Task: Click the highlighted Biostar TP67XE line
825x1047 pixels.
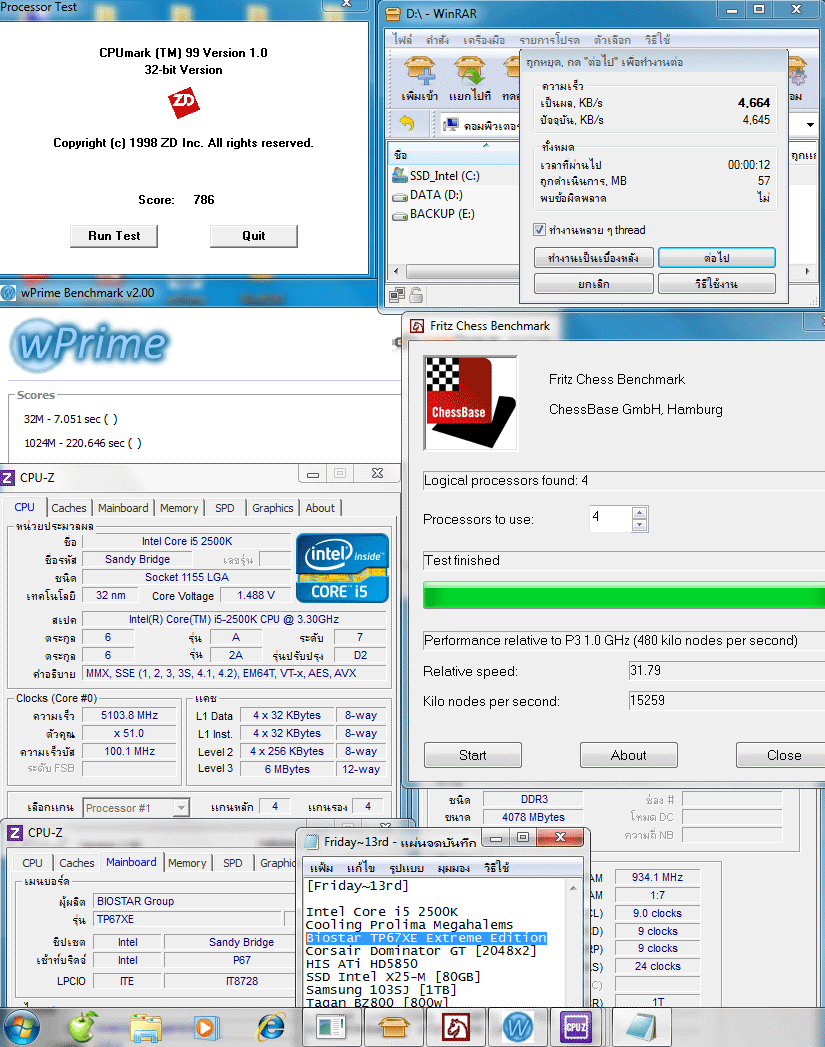Action: pyautogui.click(x=426, y=938)
